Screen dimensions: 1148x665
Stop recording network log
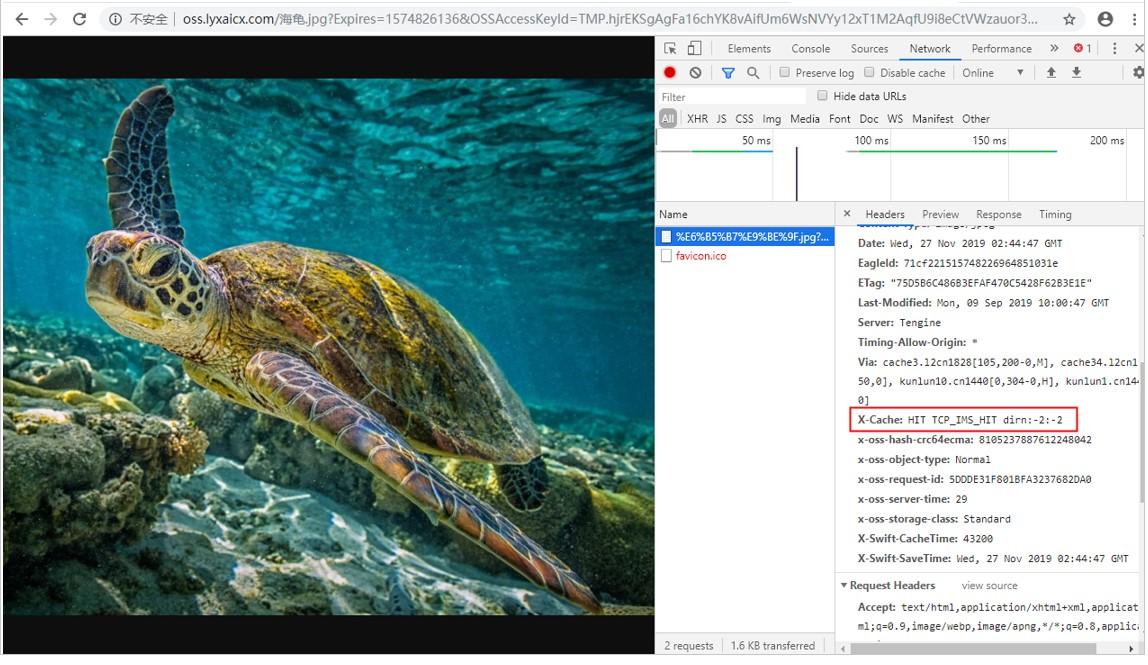click(x=669, y=73)
